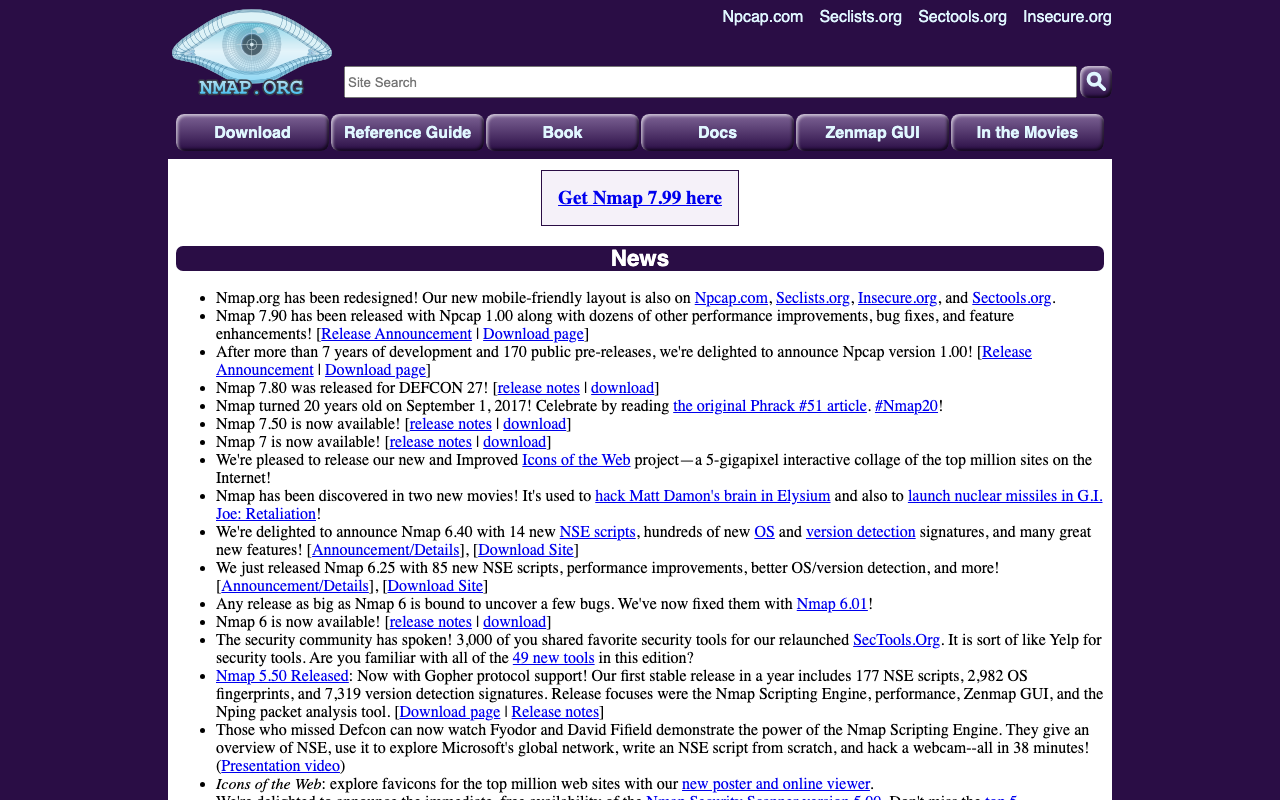Open Nmap 6.40 Download Site link

point(526,550)
